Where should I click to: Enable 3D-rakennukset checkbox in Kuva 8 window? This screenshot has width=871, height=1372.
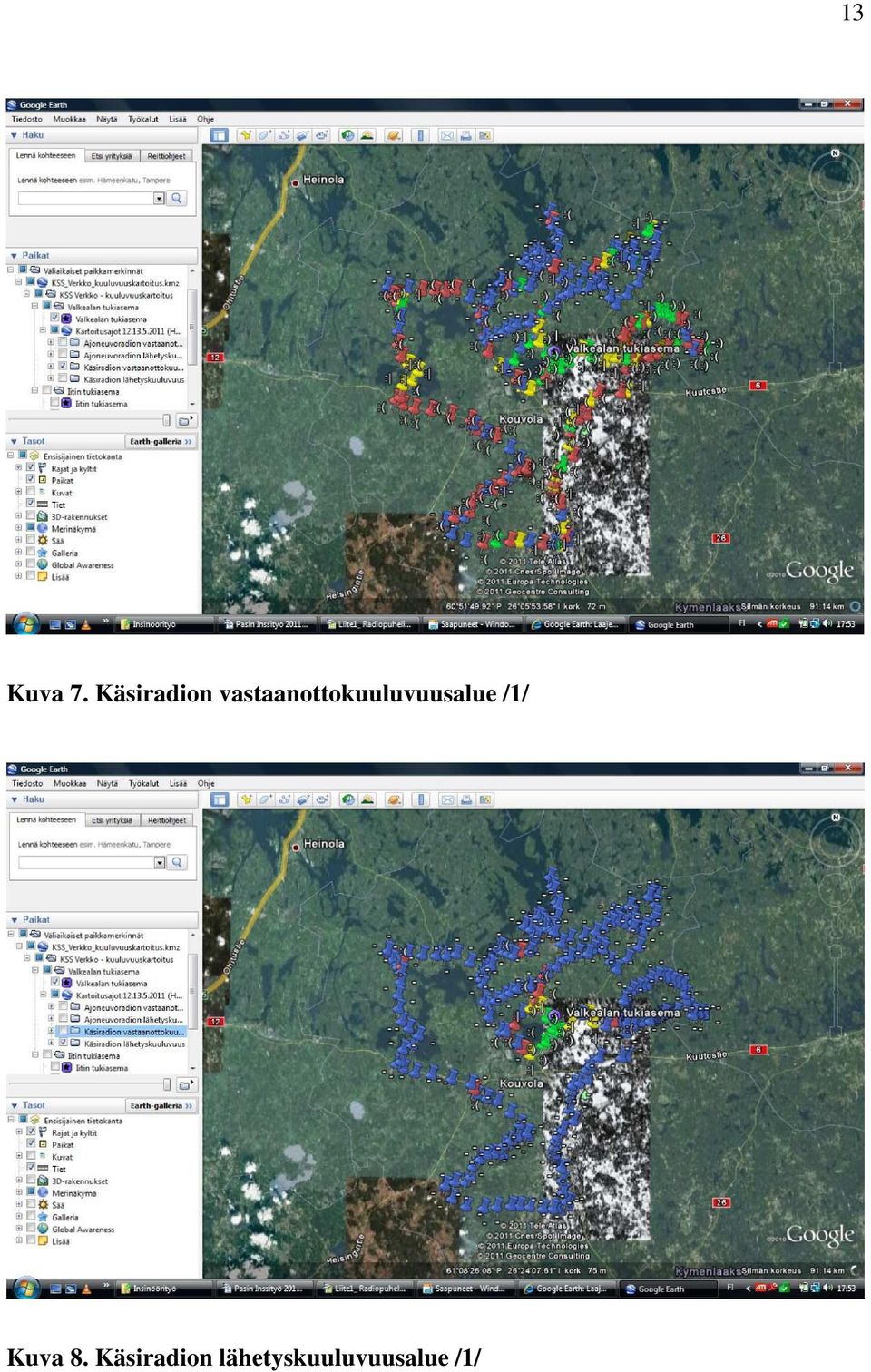point(30,1181)
